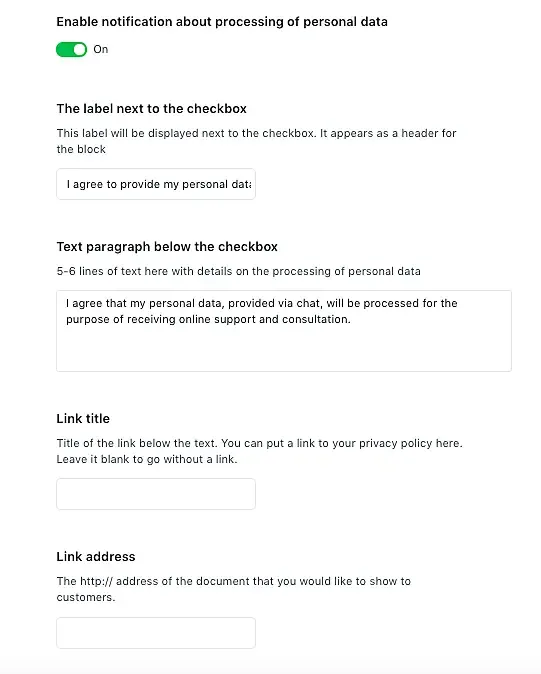541x674 pixels.
Task: Click "the block" text under label description
Action: [x=81, y=150]
